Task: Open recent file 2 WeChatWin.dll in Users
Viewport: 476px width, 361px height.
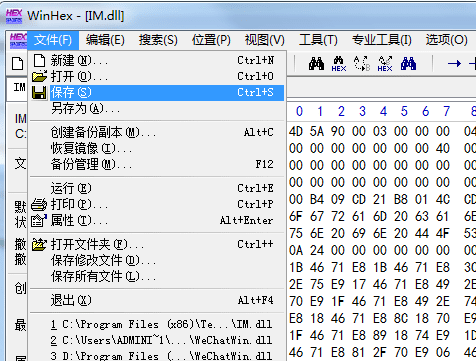Action: tap(157, 340)
